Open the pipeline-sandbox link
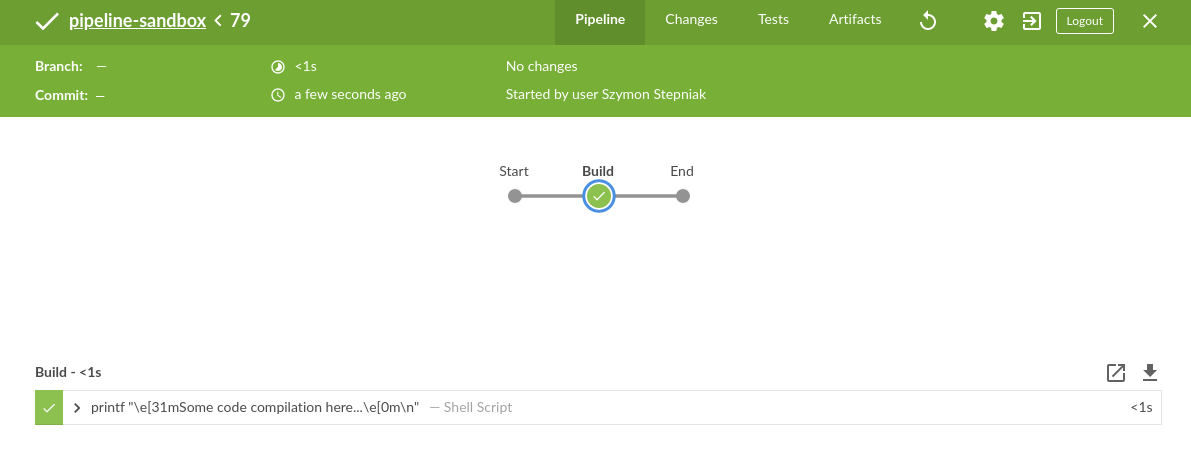The image size is (1191, 453). tap(138, 21)
